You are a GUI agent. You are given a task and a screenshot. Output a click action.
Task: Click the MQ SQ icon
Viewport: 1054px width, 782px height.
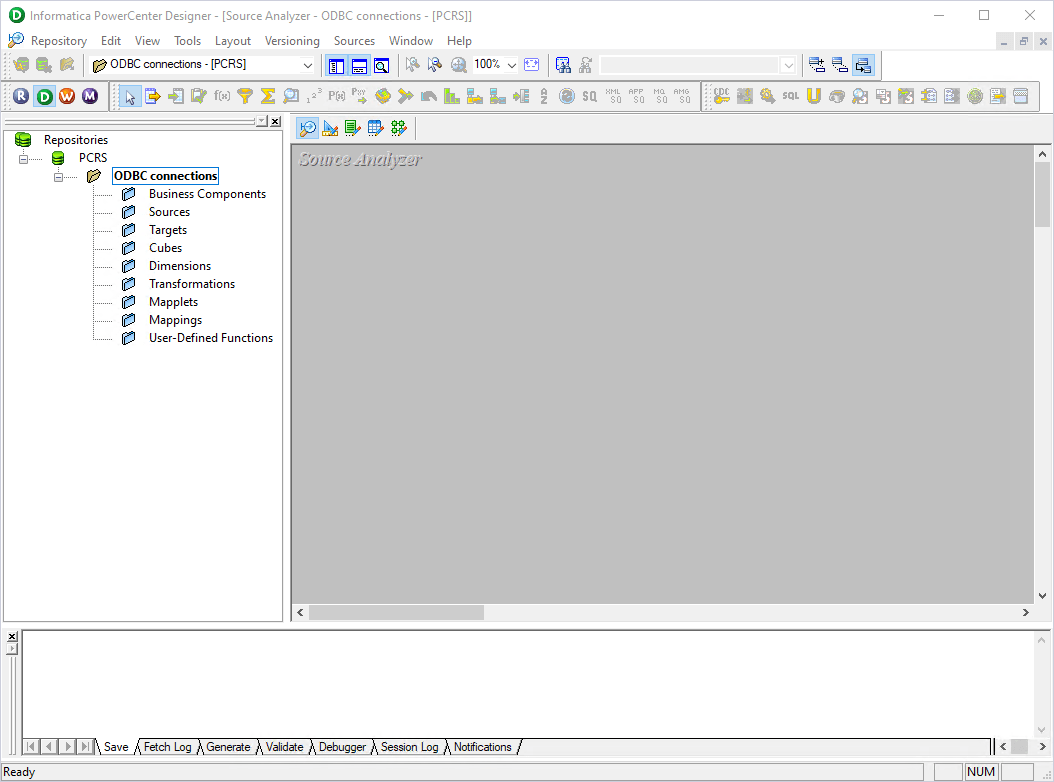(x=659, y=96)
